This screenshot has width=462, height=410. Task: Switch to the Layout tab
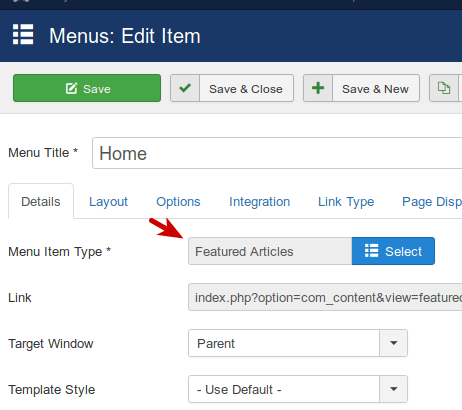pos(108,201)
